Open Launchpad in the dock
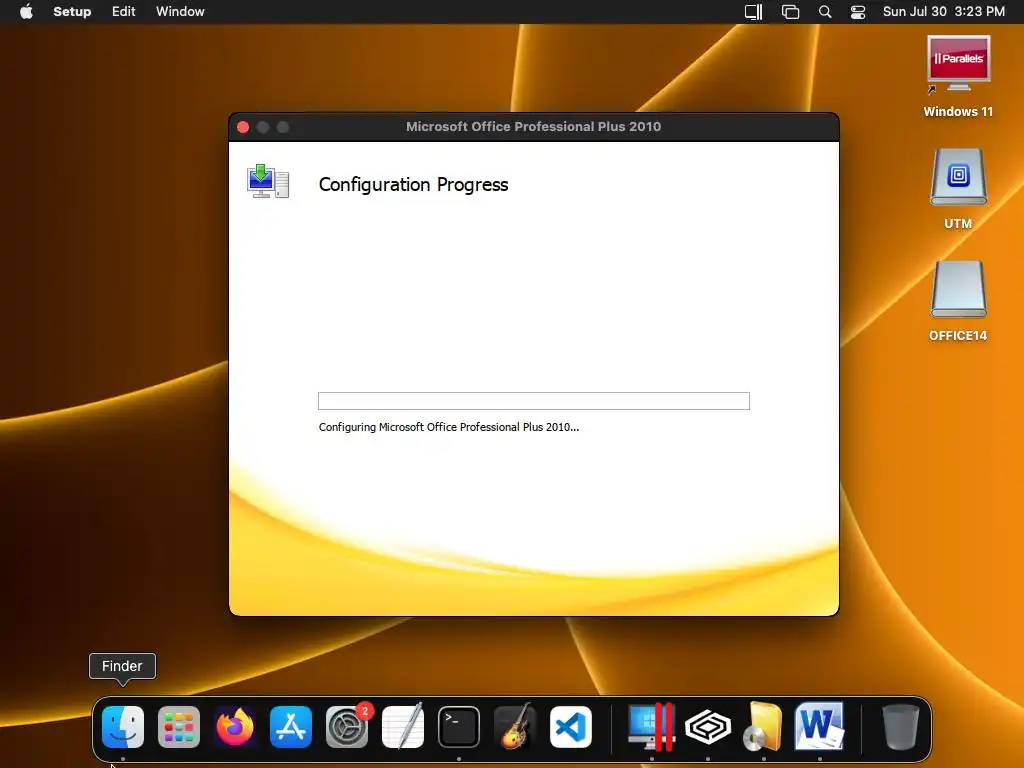Screen dimensions: 1024x768 click(179, 727)
